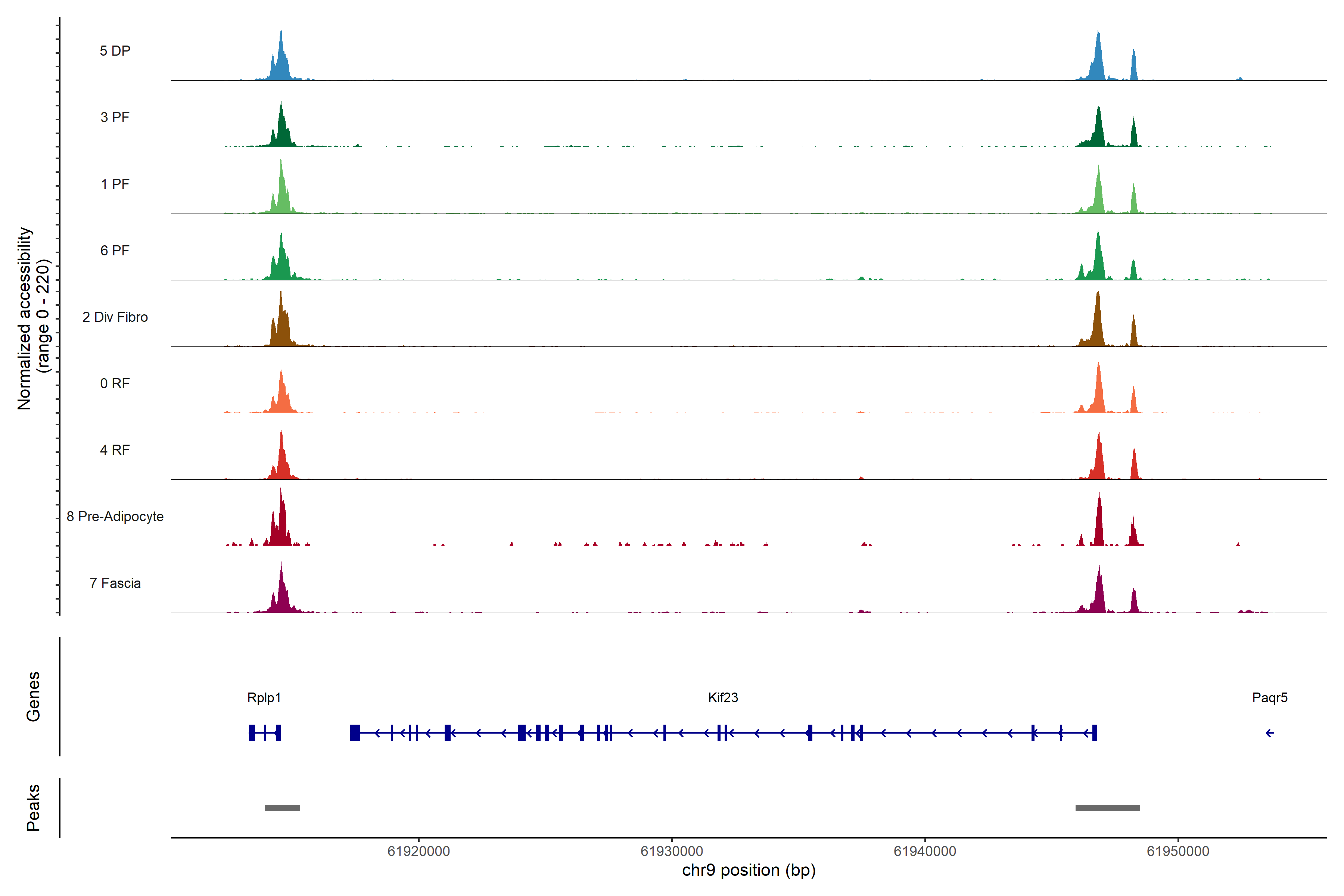The height and width of the screenshot is (896, 1344).
Task: Click the Kif23 gene label
Action: (x=723, y=698)
